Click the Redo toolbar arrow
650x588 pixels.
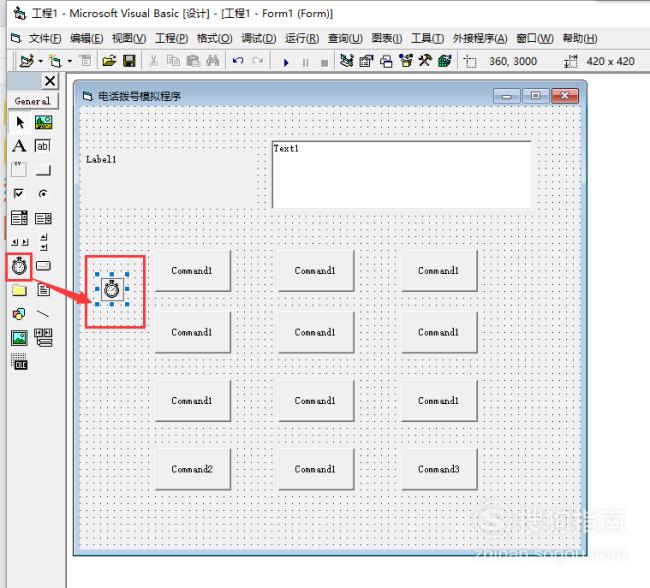(258, 61)
